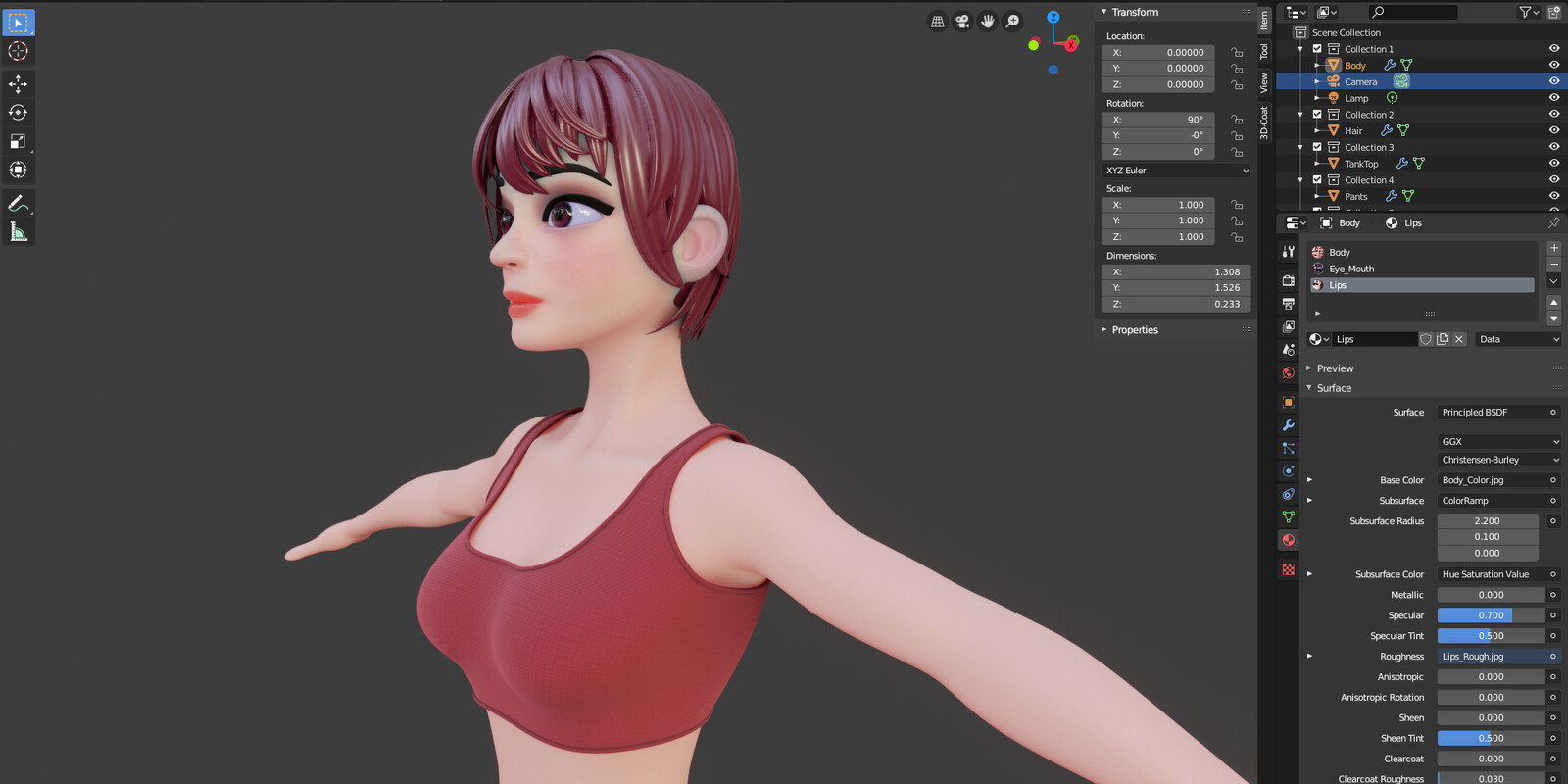Image resolution: width=1568 pixels, height=784 pixels.
Task: Expand the Base Color node input
Action: coord(1309,480)
